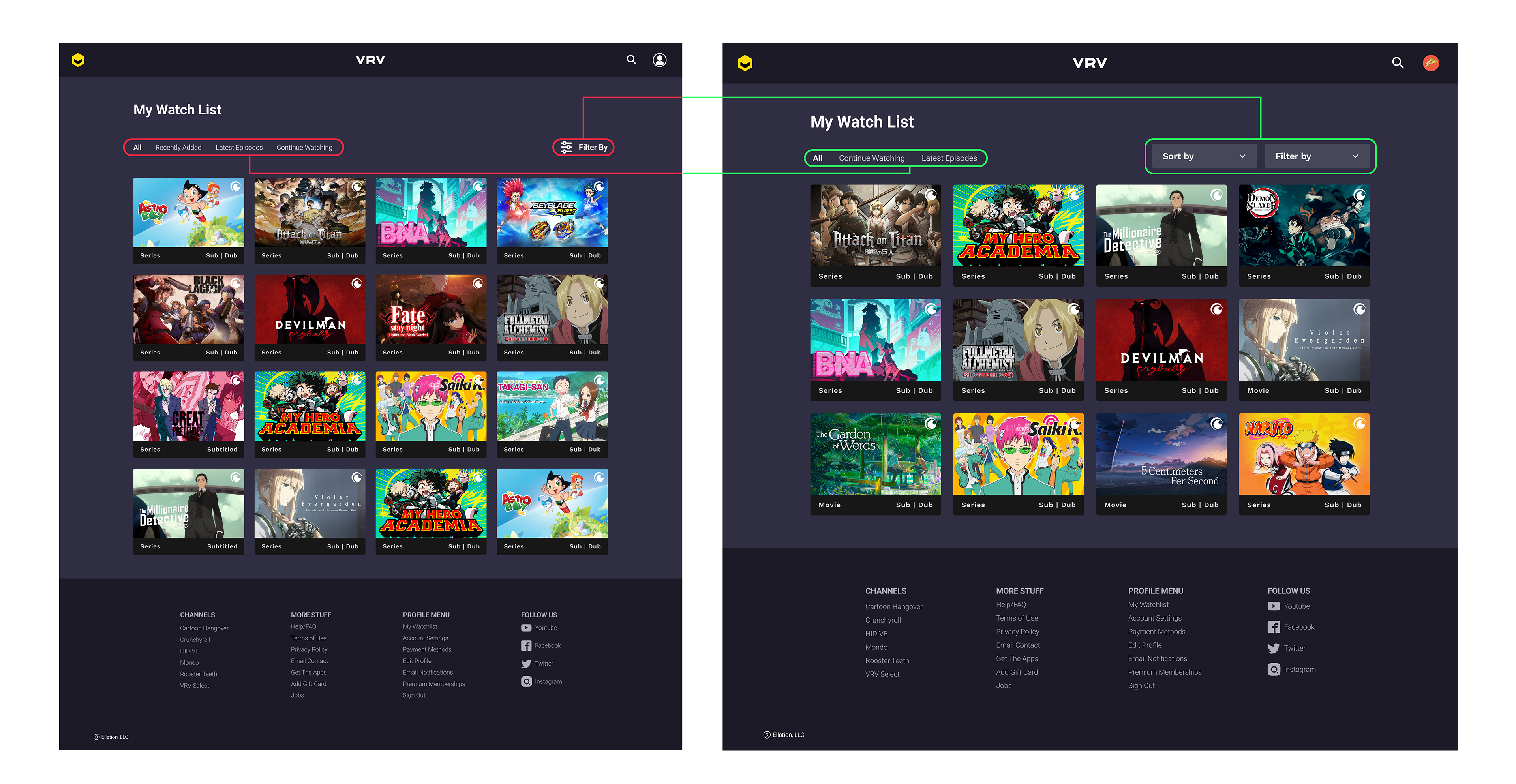Screen dimensions: 1516x784
Task: Open right mockup Fullmetal Alchemist Brotherhood thumbnail
Action: [1018, 339]
